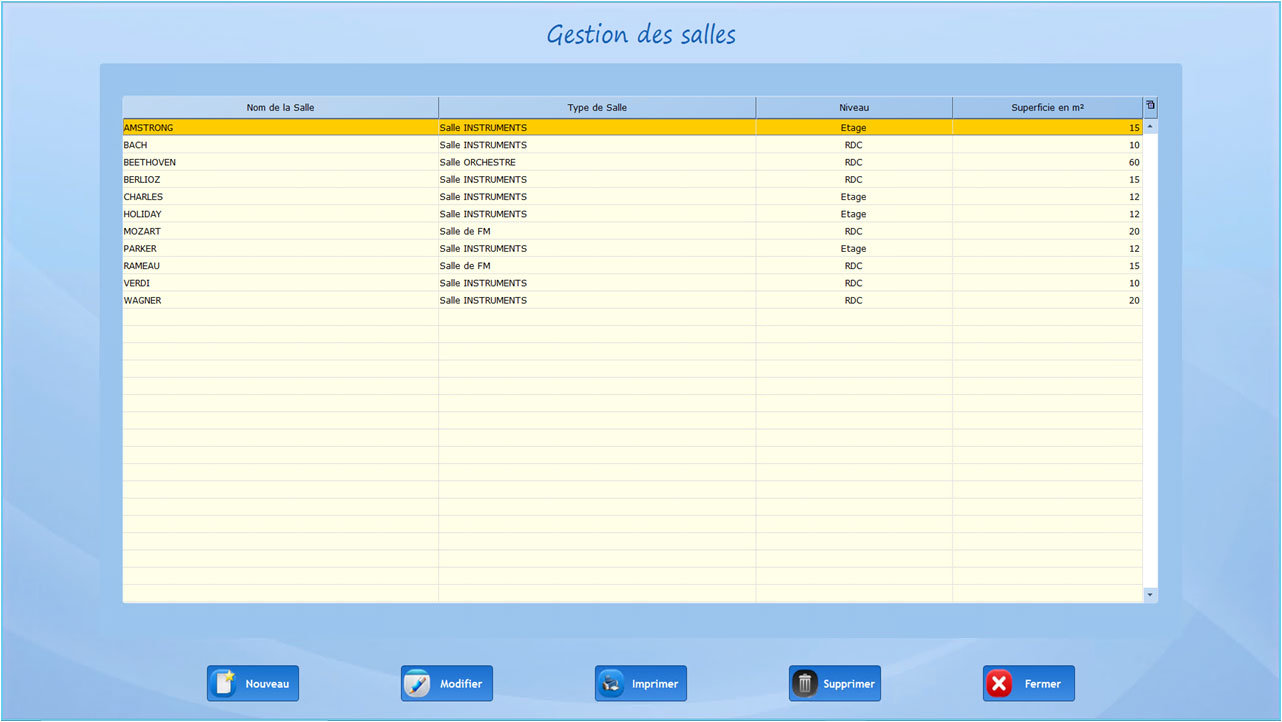This screenshot has height=722, width=1282.
Task: Select the WAGNER room row
Action: (x=632, y=300)
